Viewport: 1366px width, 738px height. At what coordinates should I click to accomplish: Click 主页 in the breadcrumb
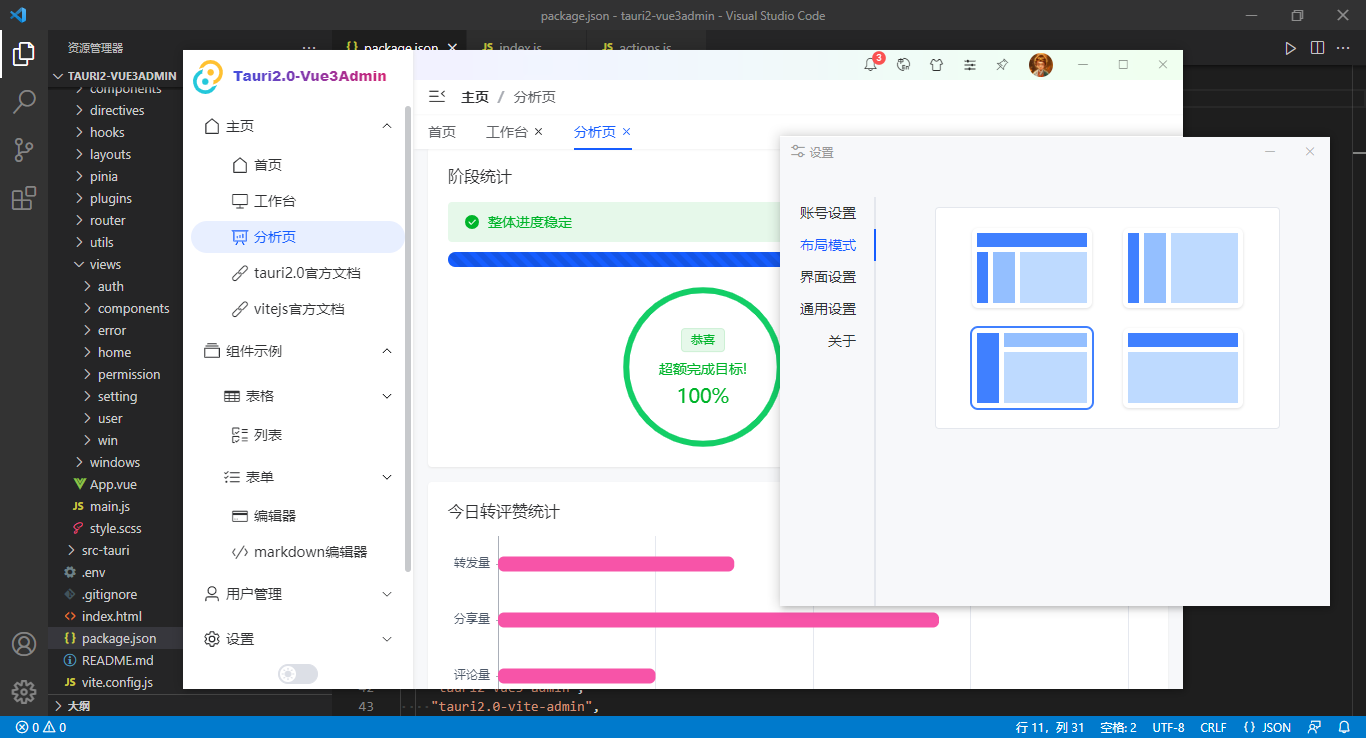click(x=475, y=97)
